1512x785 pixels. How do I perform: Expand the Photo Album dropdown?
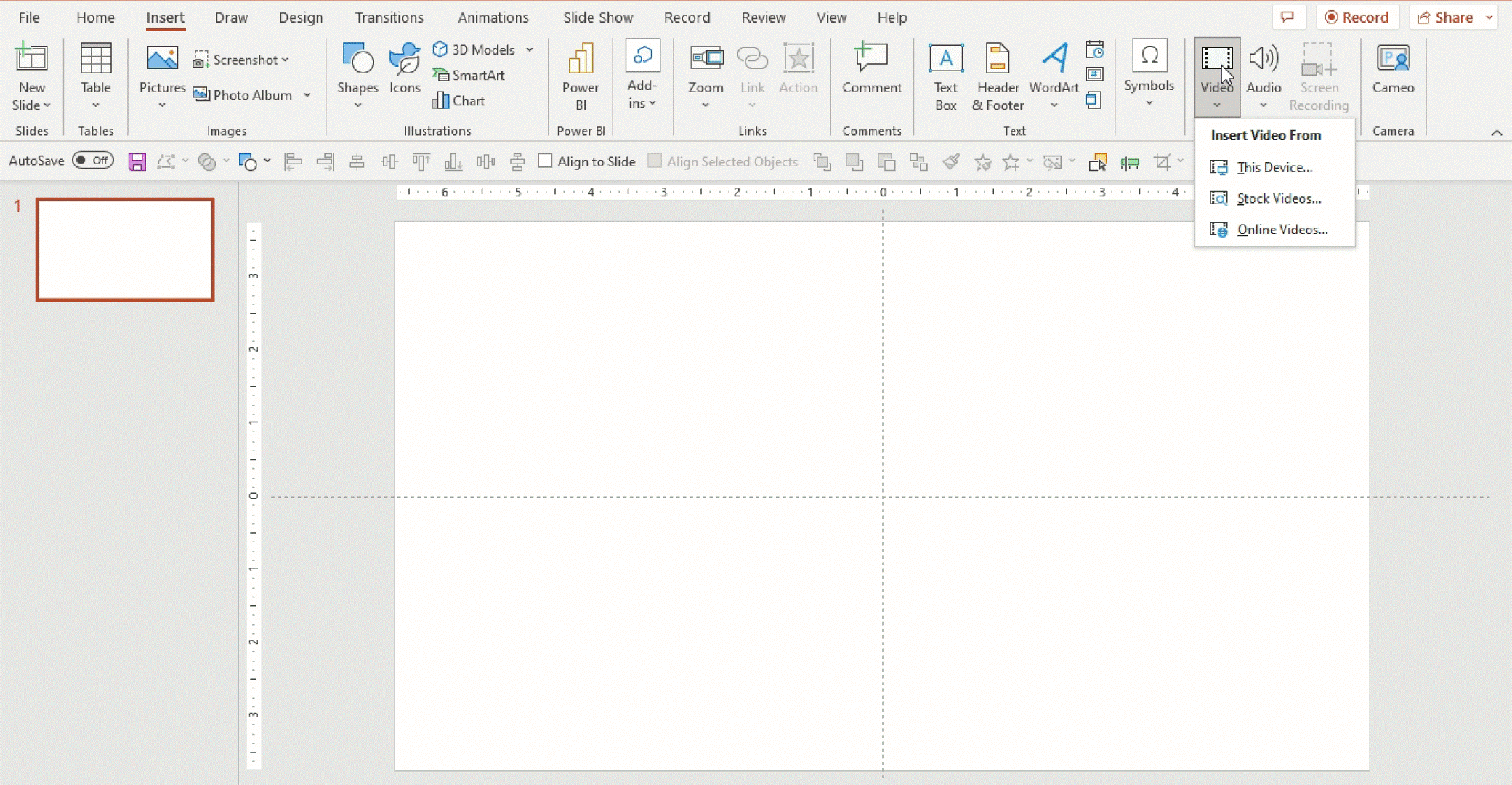point(307,95)
